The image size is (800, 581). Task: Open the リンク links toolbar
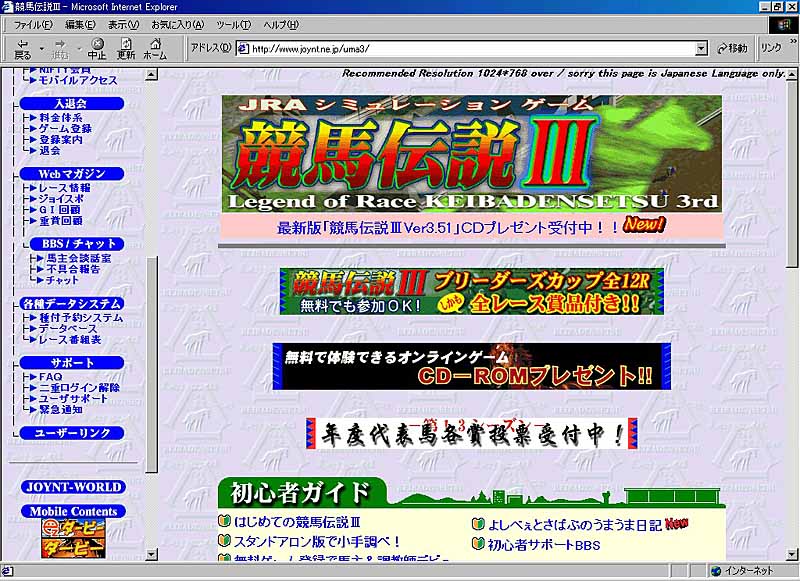point(771,47)
